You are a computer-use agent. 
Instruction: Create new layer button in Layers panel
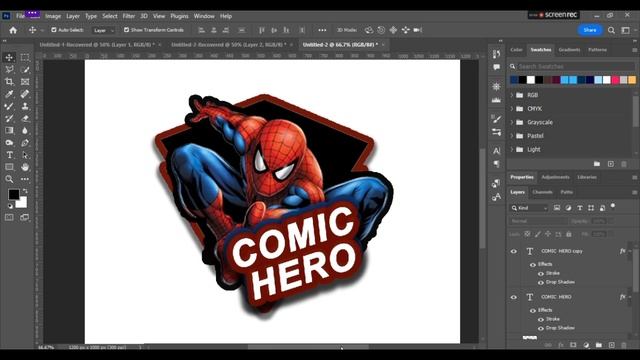tap(611, 345)
